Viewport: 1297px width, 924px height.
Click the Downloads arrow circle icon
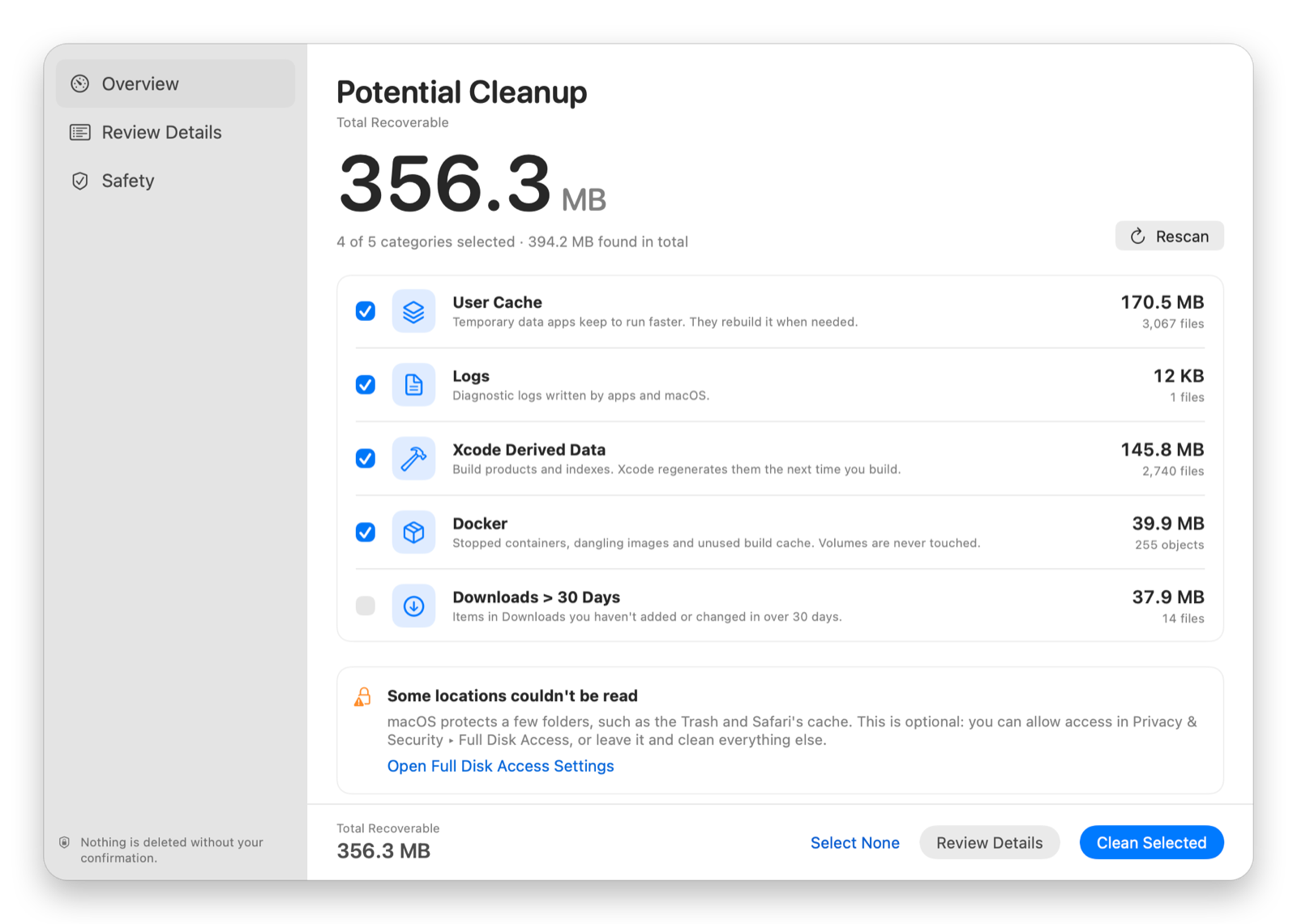pos(413,606)
